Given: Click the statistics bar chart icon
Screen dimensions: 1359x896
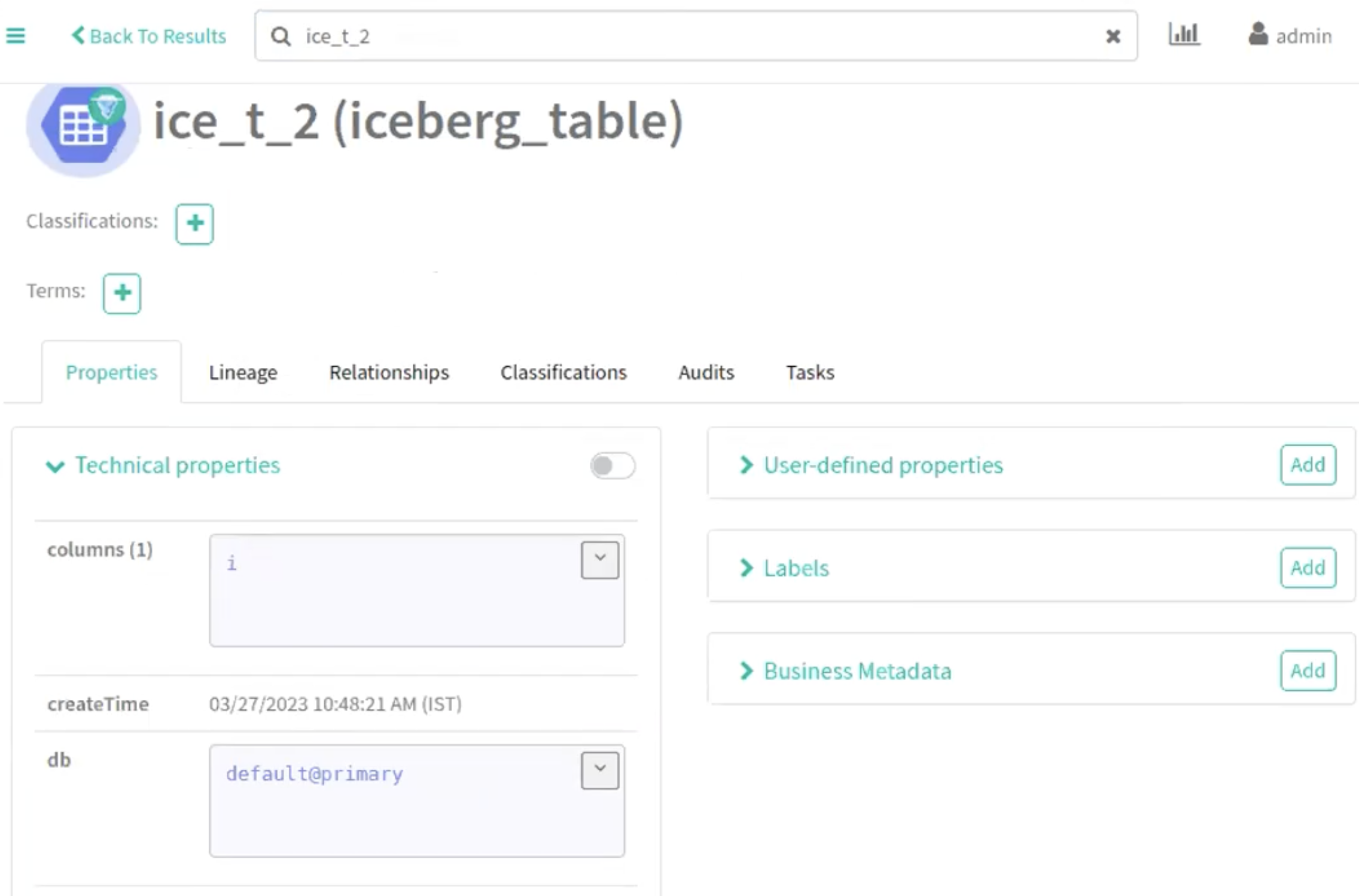Looking at the screenshot, I should pyautogui.click(x=1183, y=35).
